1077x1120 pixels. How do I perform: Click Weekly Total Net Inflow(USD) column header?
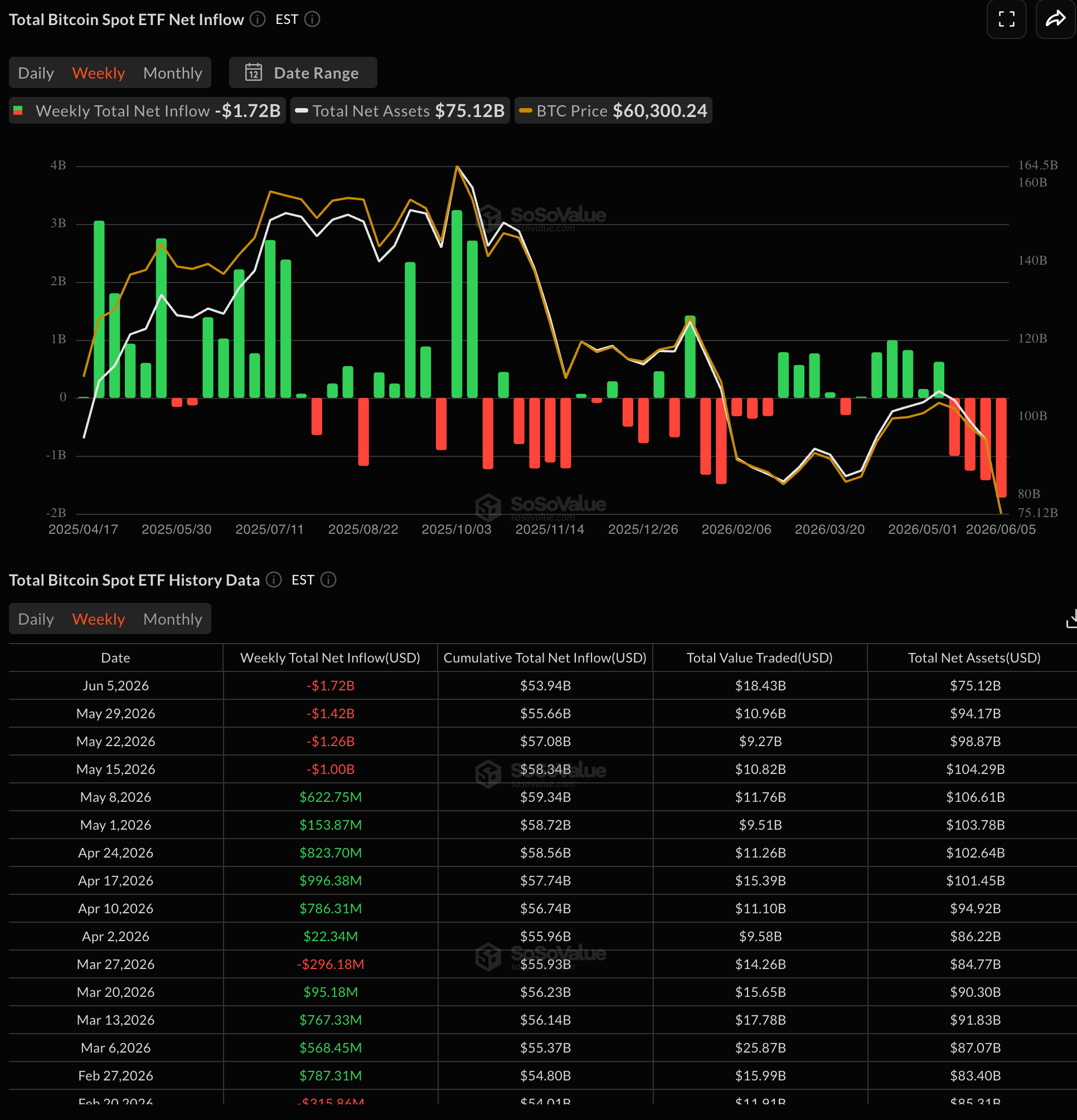tap(331, 658)
